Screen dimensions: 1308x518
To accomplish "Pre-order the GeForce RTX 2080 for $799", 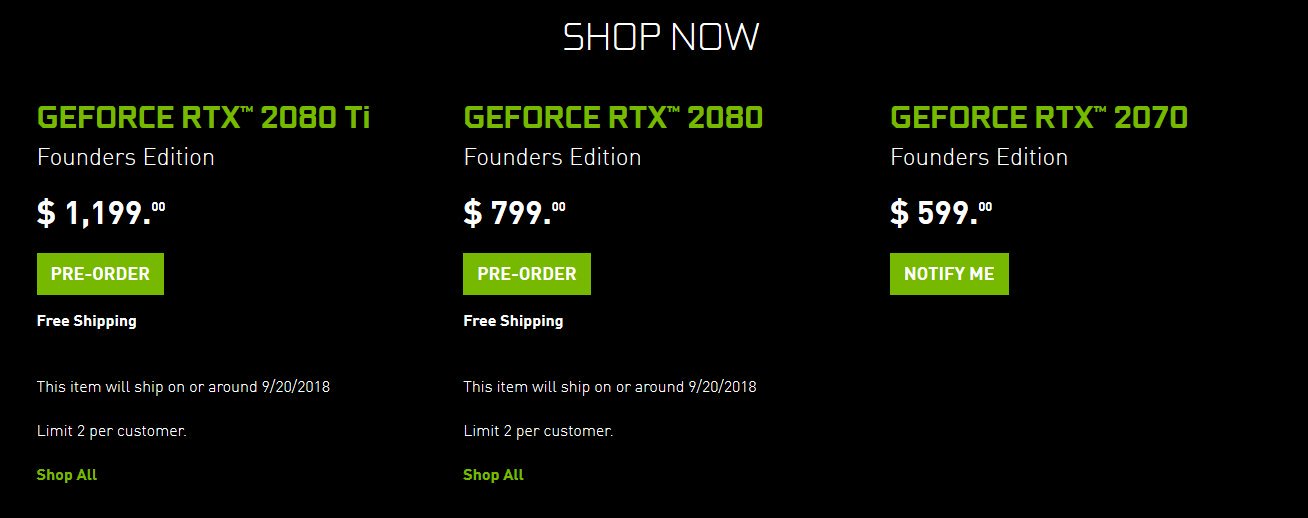I will point(527,274).
